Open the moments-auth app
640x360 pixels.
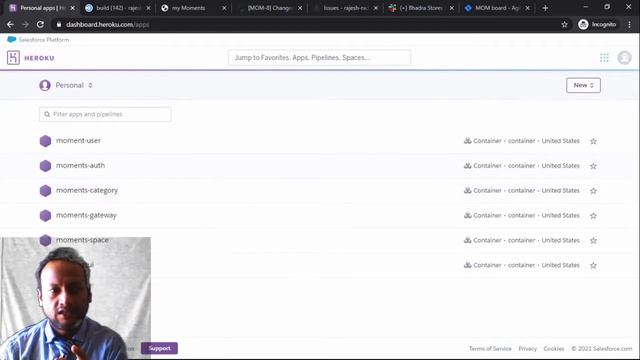point(80,165)
